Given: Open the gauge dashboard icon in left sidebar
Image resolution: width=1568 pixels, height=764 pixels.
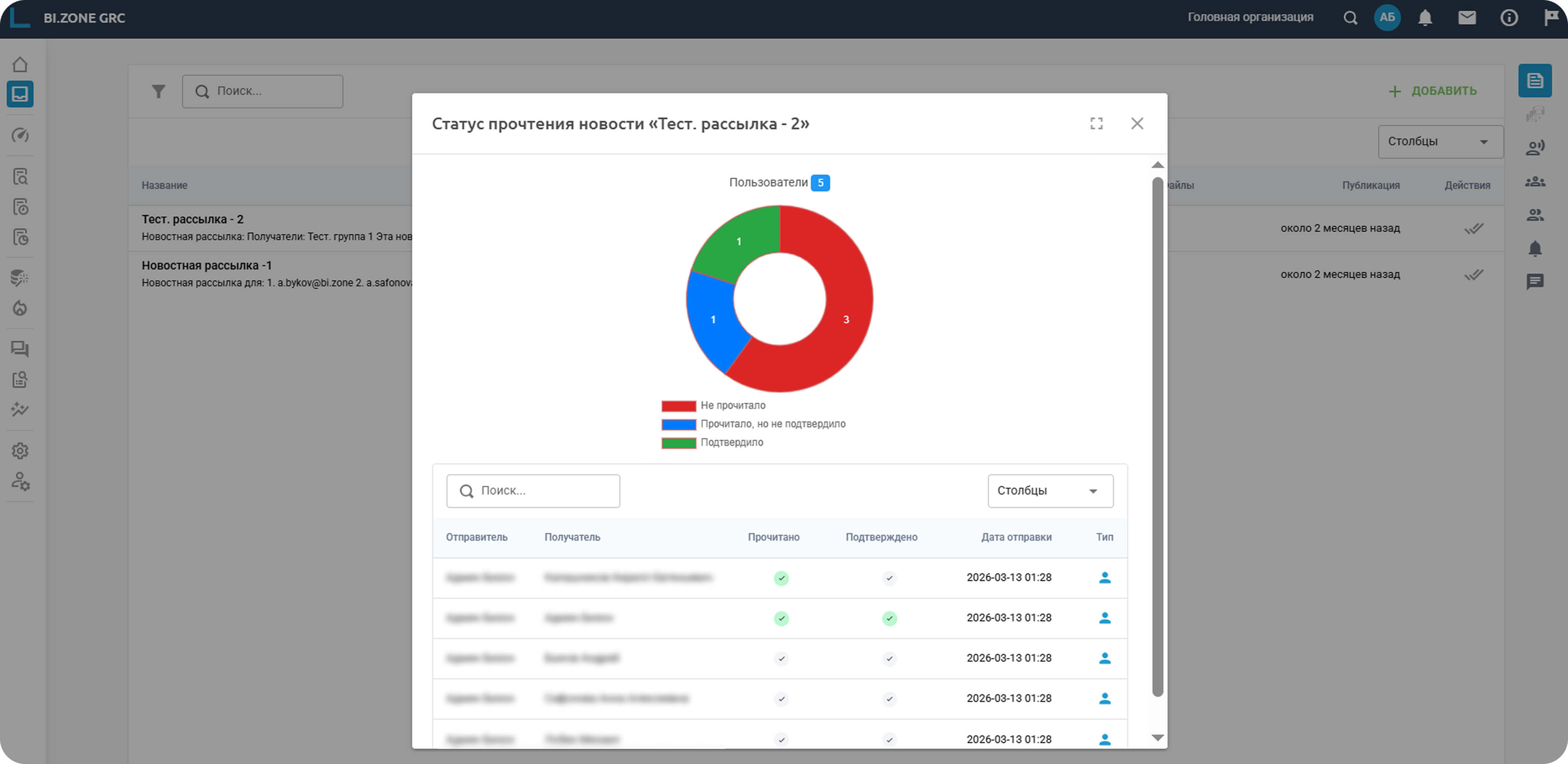Looking at the screenshot, I should [x=20, y=135].
